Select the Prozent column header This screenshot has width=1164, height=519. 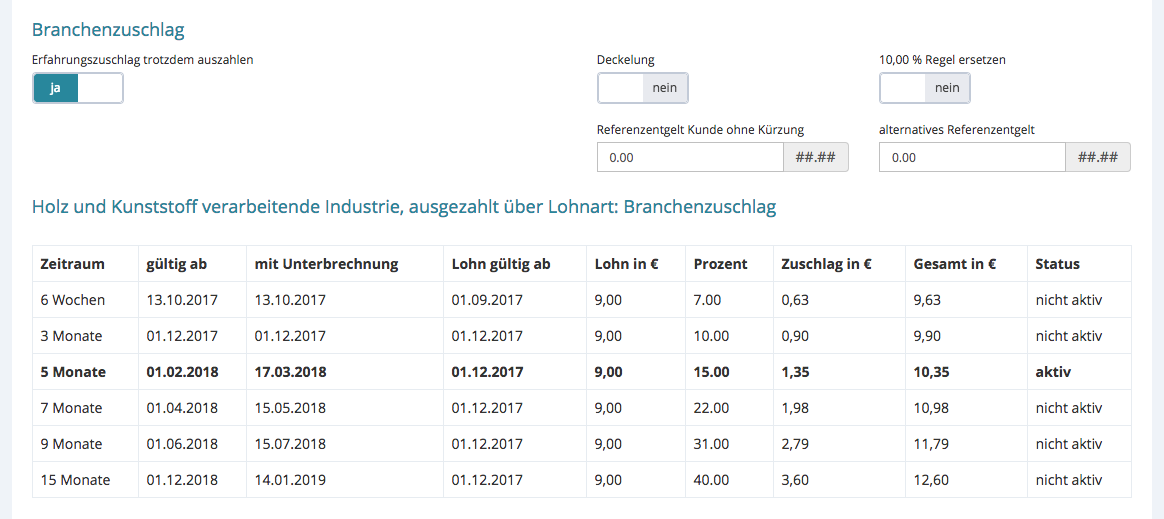tap(720, 264)
